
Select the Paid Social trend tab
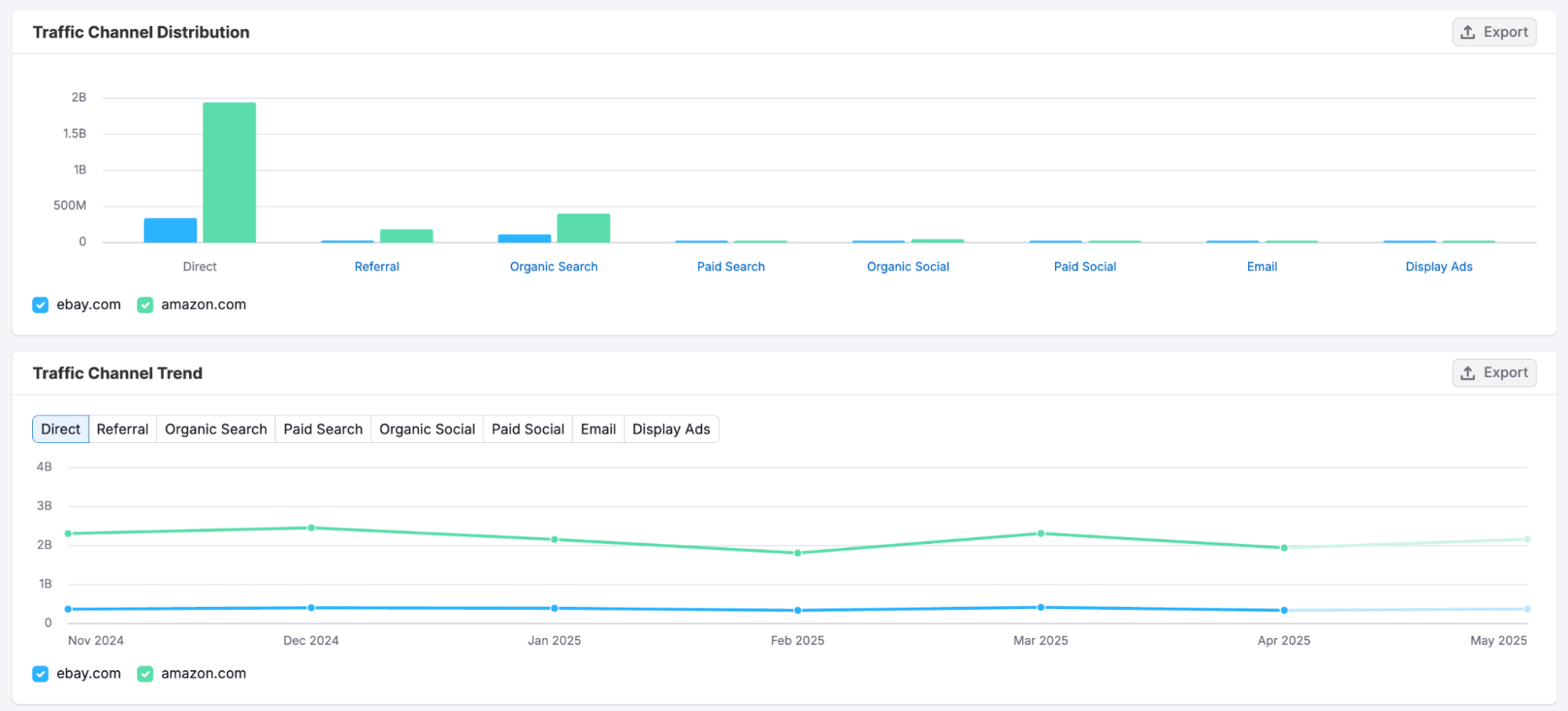pos(527,429)
